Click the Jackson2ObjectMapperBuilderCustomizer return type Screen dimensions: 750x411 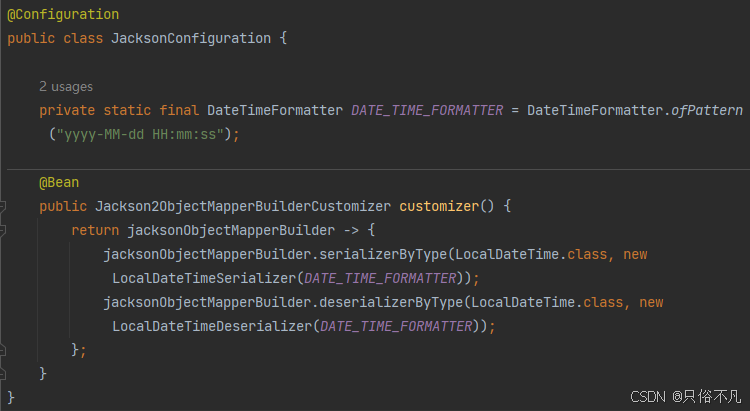pyautogui.click(x=243, y=207)
